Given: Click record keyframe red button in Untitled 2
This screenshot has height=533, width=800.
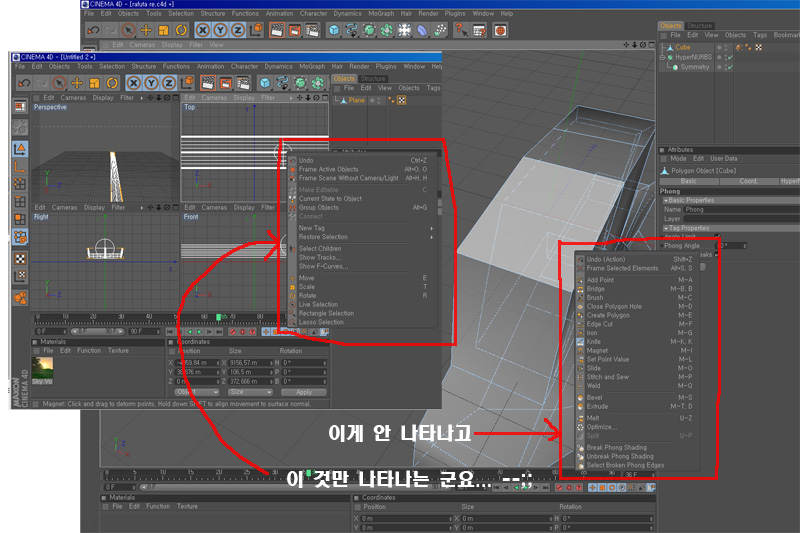Looking at the screenshot, I should coord(233,332).
